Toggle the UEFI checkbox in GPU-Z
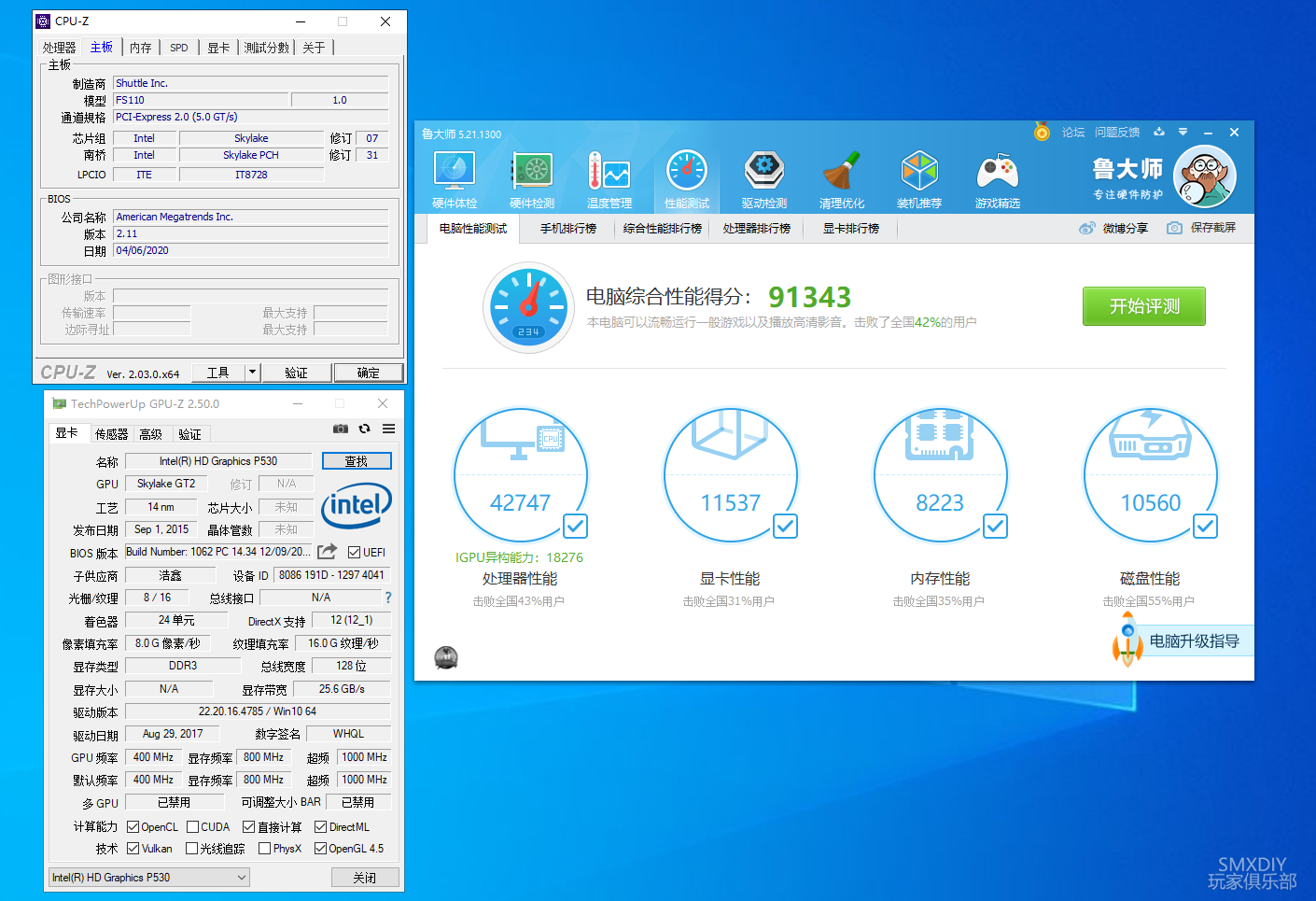 354,552
